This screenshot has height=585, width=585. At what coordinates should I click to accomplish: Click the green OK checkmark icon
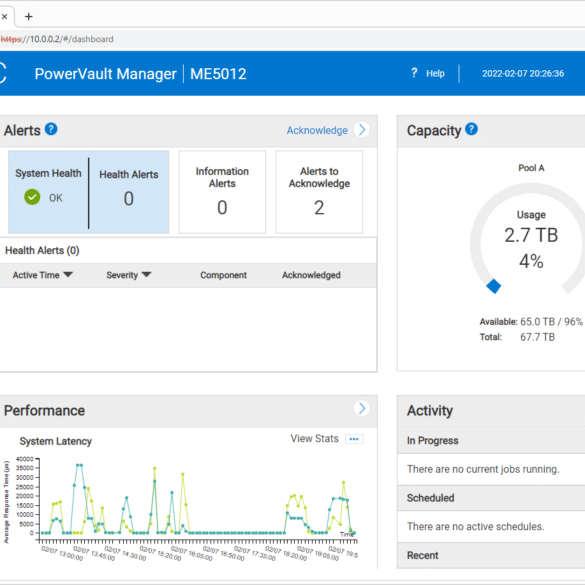pyautogui.click(x=32, y=197)
